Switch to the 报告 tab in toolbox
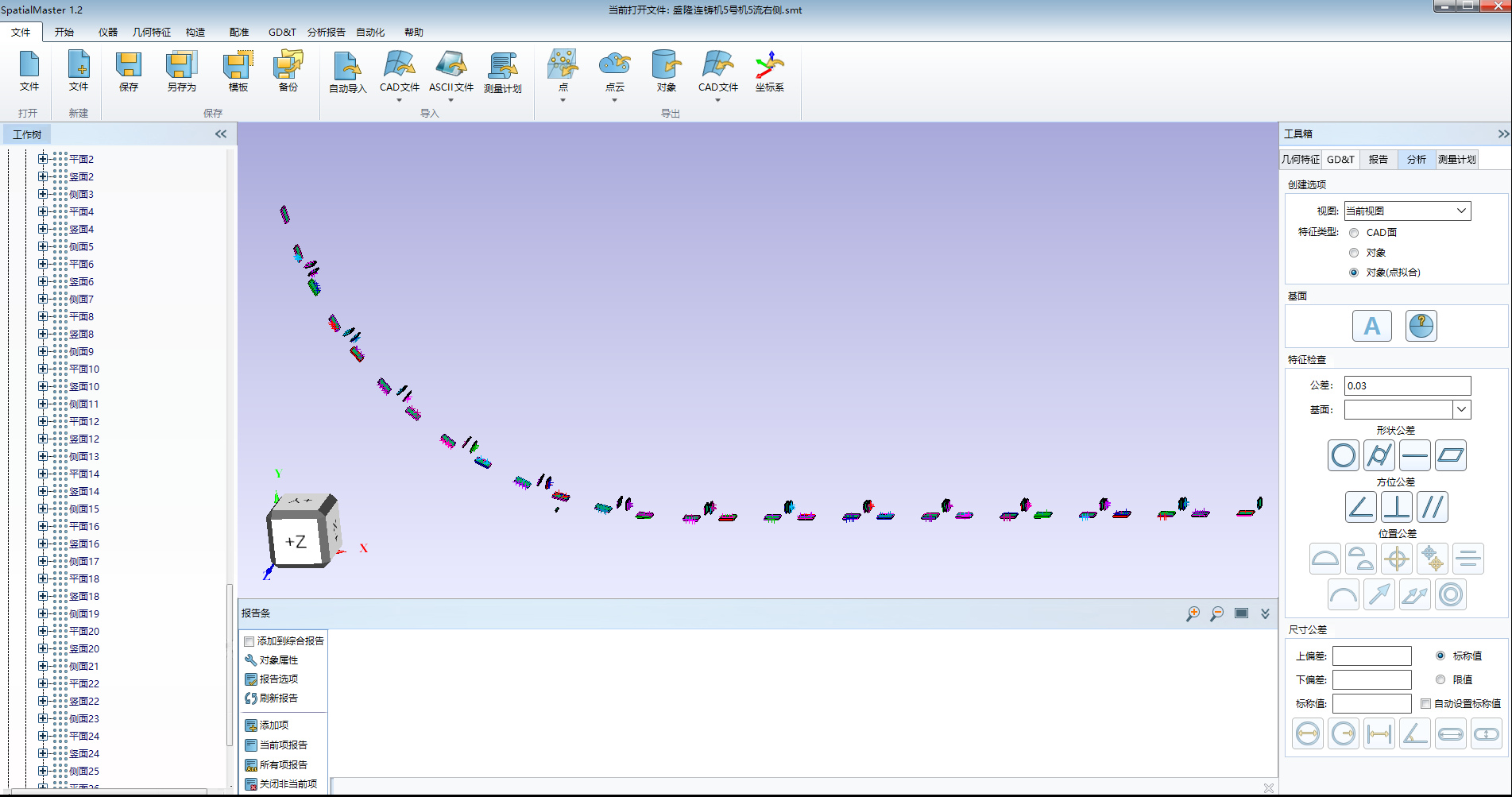The height and width of the screenshot is (797, 1512). pyautogui.click(x=1378, y=160)
